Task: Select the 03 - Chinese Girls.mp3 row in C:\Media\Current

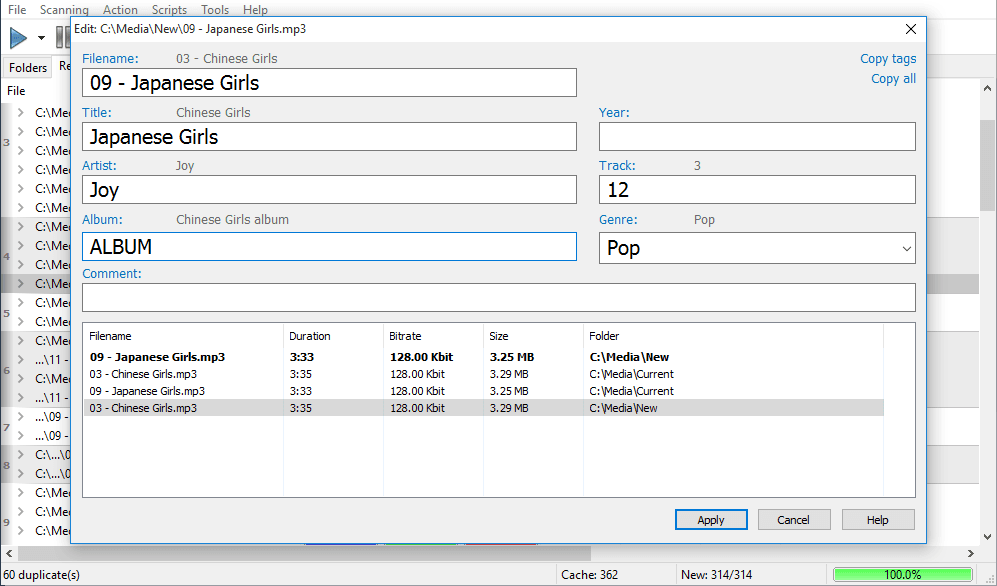Action: pyautogui.click(x=483, y=374)
